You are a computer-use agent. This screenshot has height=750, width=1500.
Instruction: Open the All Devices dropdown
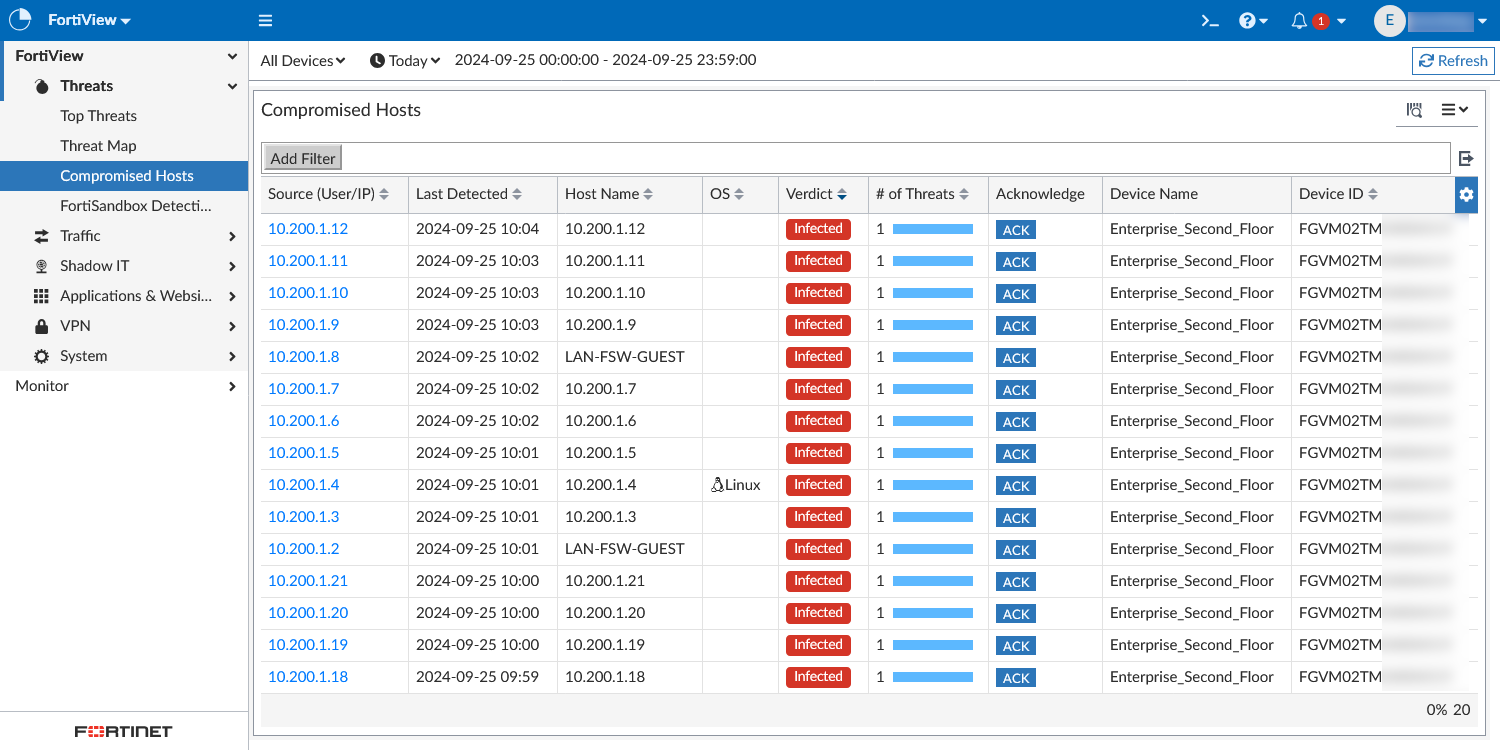(302, 60)
